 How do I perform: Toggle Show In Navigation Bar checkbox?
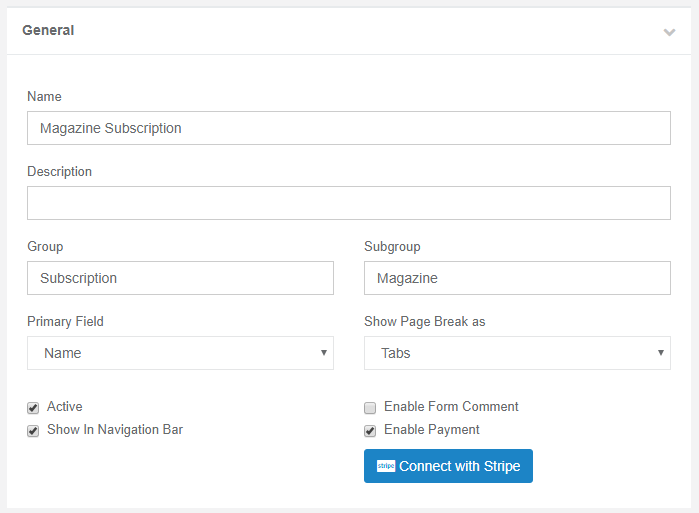[x=33, y=431]
